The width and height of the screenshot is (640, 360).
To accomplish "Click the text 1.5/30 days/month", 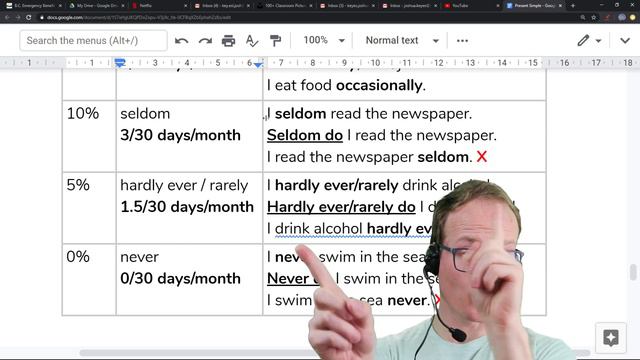I will 187,207.
